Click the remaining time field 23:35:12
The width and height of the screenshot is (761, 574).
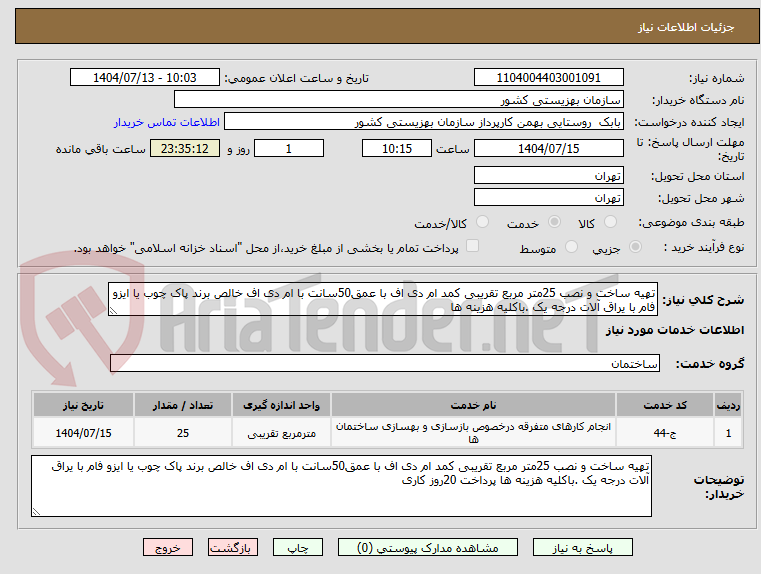tap(185, 148)
